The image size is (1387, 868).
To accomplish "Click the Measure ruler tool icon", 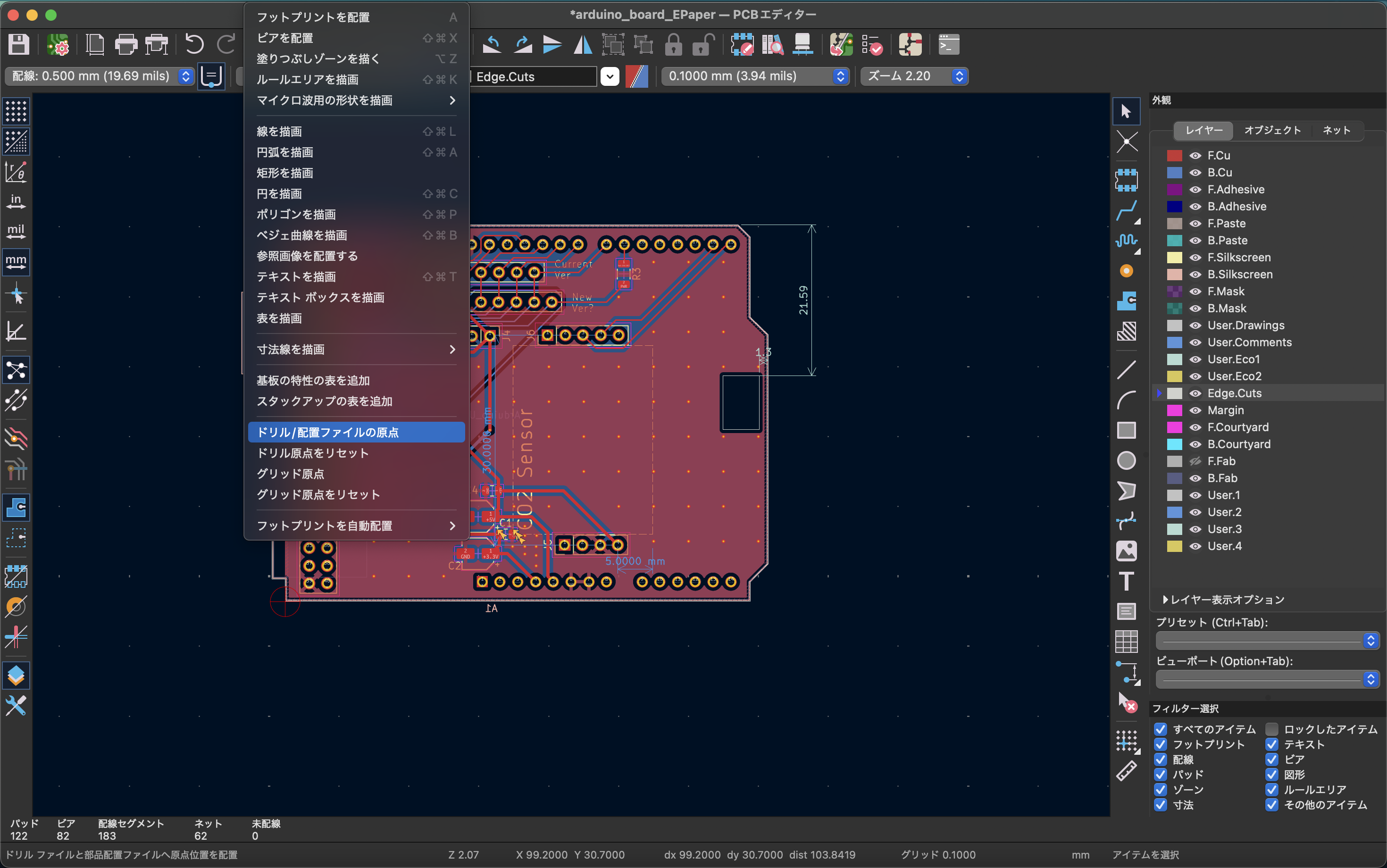I will click(1126, 771).
